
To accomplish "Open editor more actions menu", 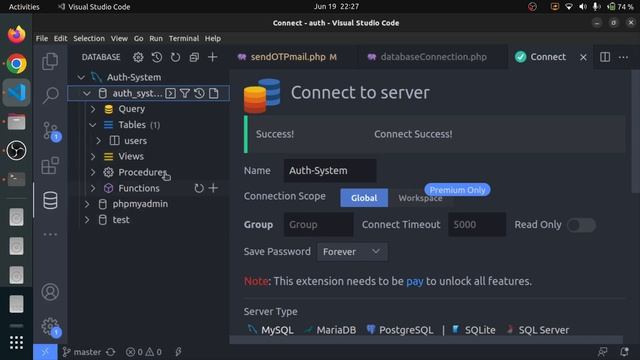I will point(623,57).
